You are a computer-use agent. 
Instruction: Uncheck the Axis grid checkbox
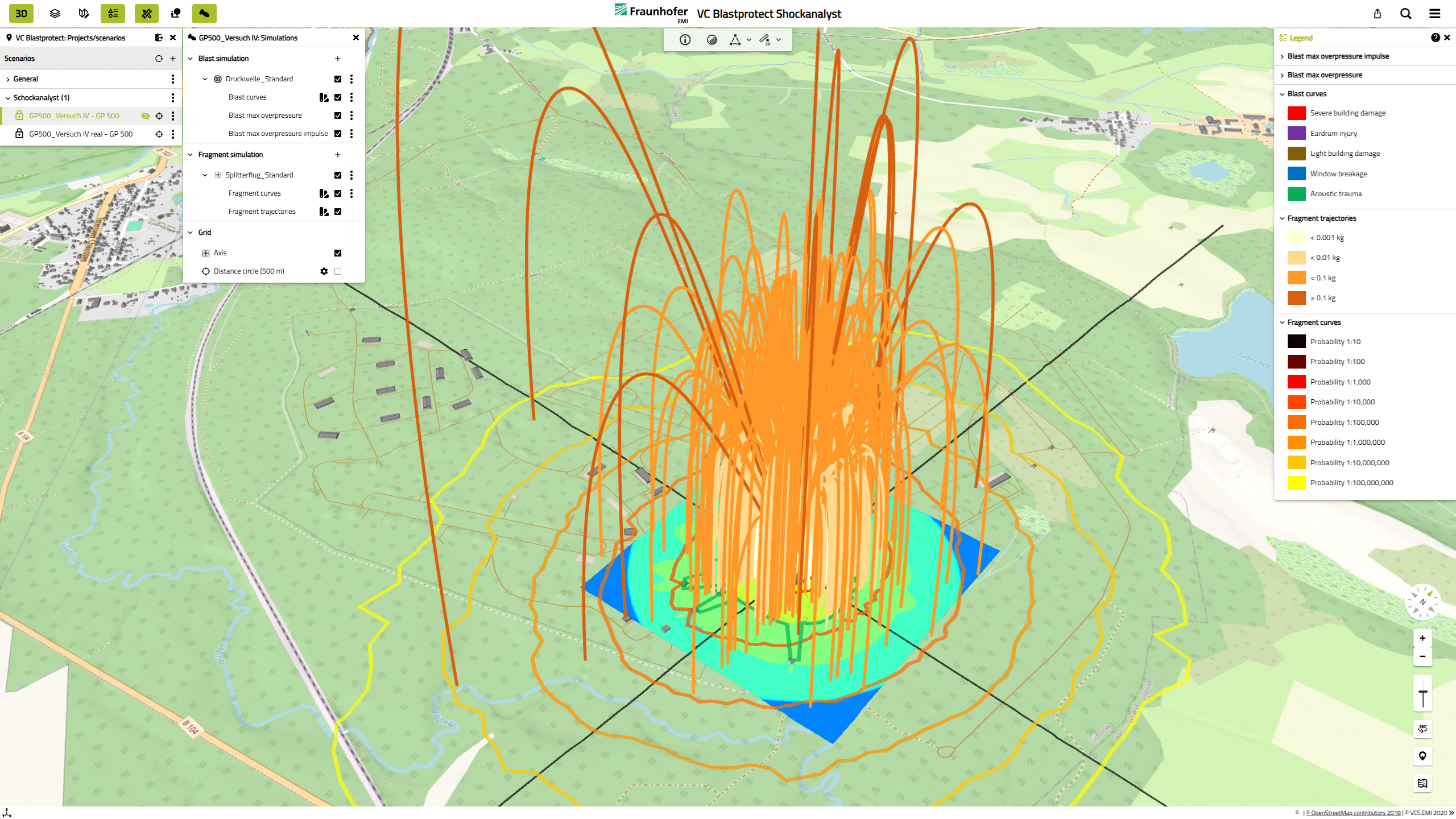click(x=338, y=253)
